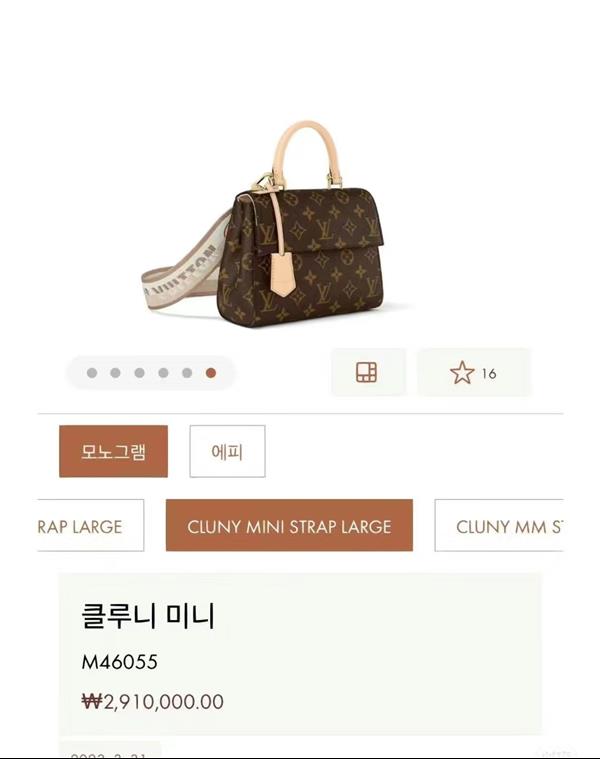
Task: Go to the second carousel image dot
Action: tap(116, 373)
